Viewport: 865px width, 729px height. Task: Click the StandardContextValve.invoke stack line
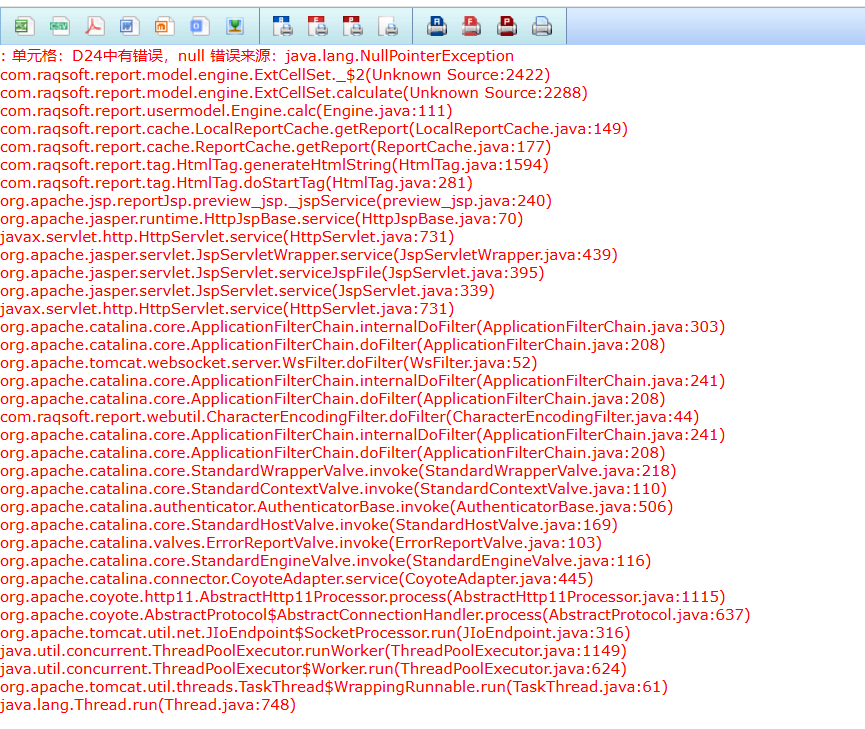point(334,489)
